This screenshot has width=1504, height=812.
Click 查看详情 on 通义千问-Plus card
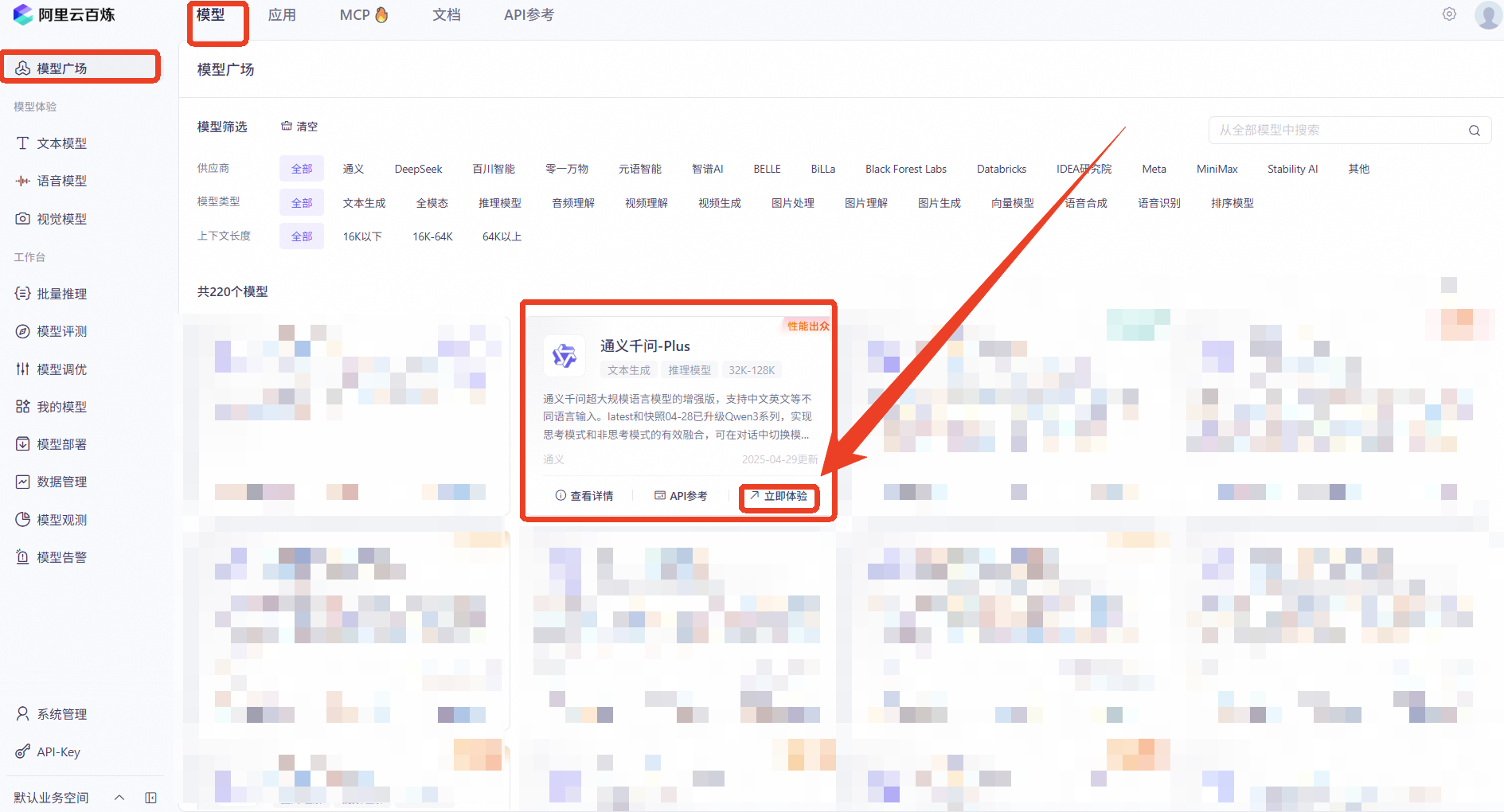[584, 496]
